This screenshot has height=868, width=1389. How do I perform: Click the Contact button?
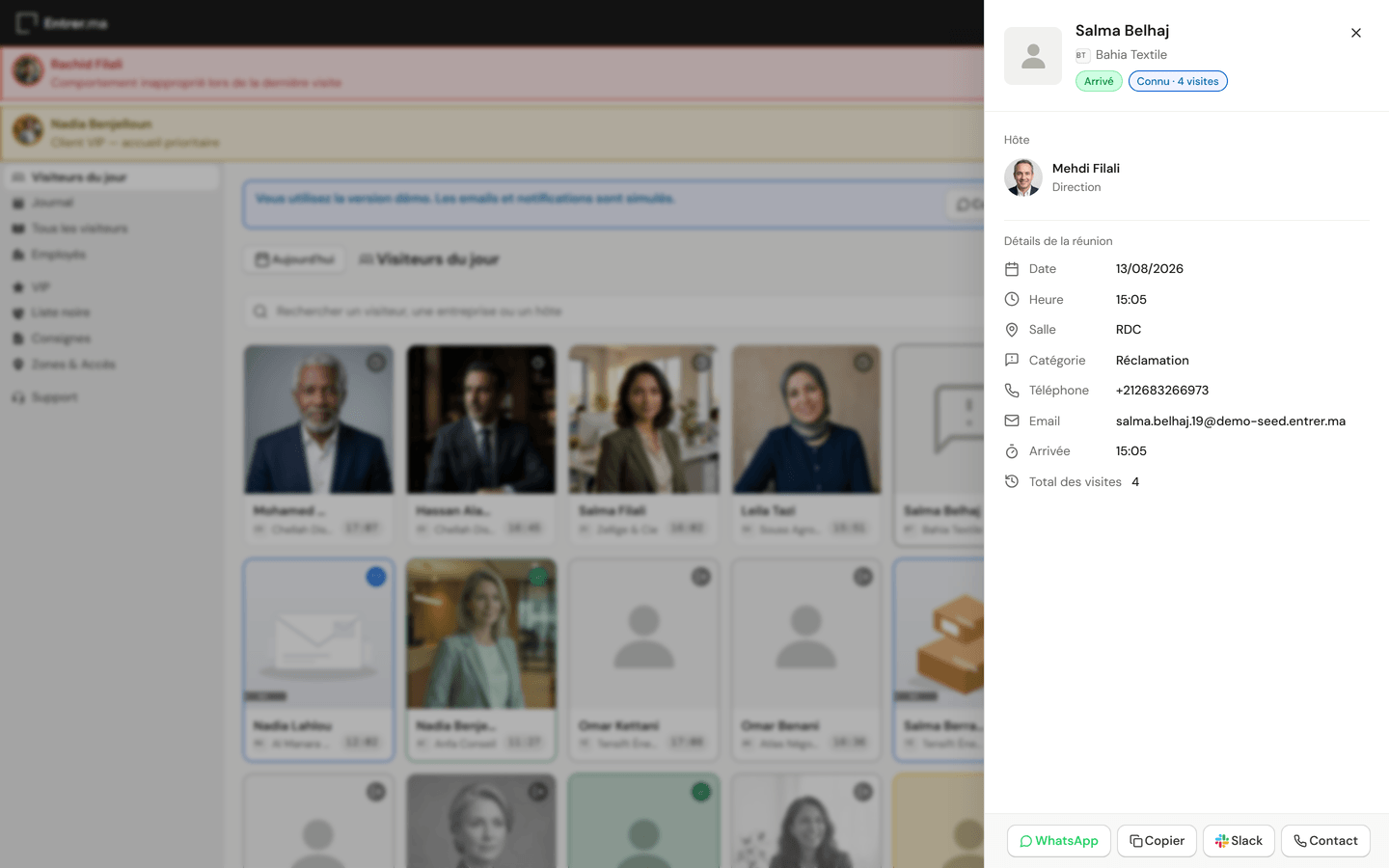[1325, 841]
